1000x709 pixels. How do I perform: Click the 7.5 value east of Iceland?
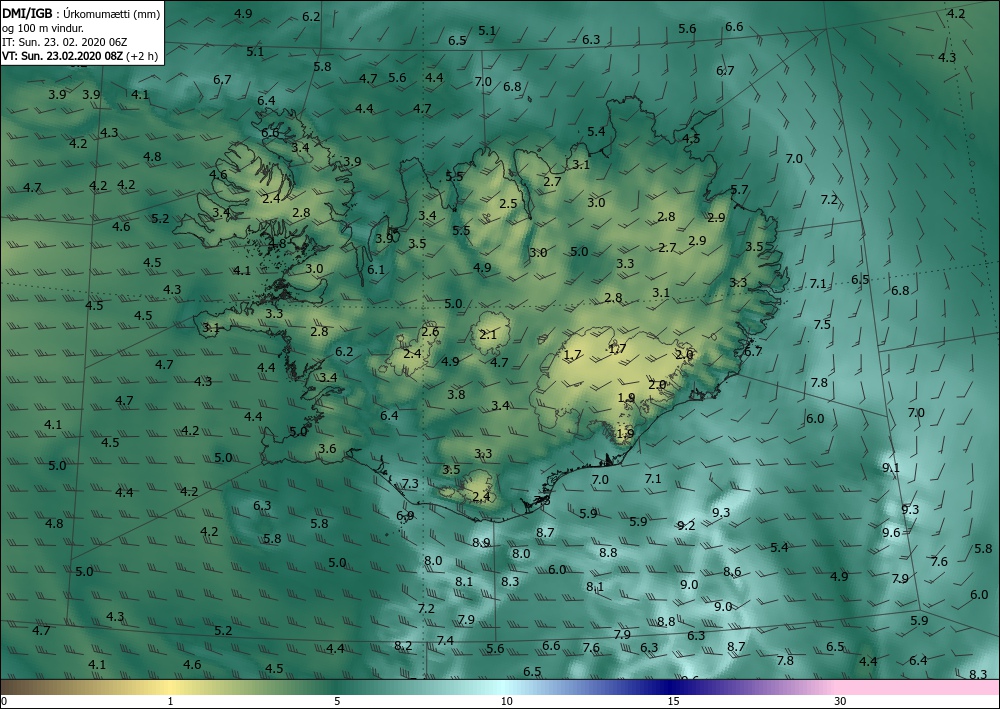tap(822, 325)
